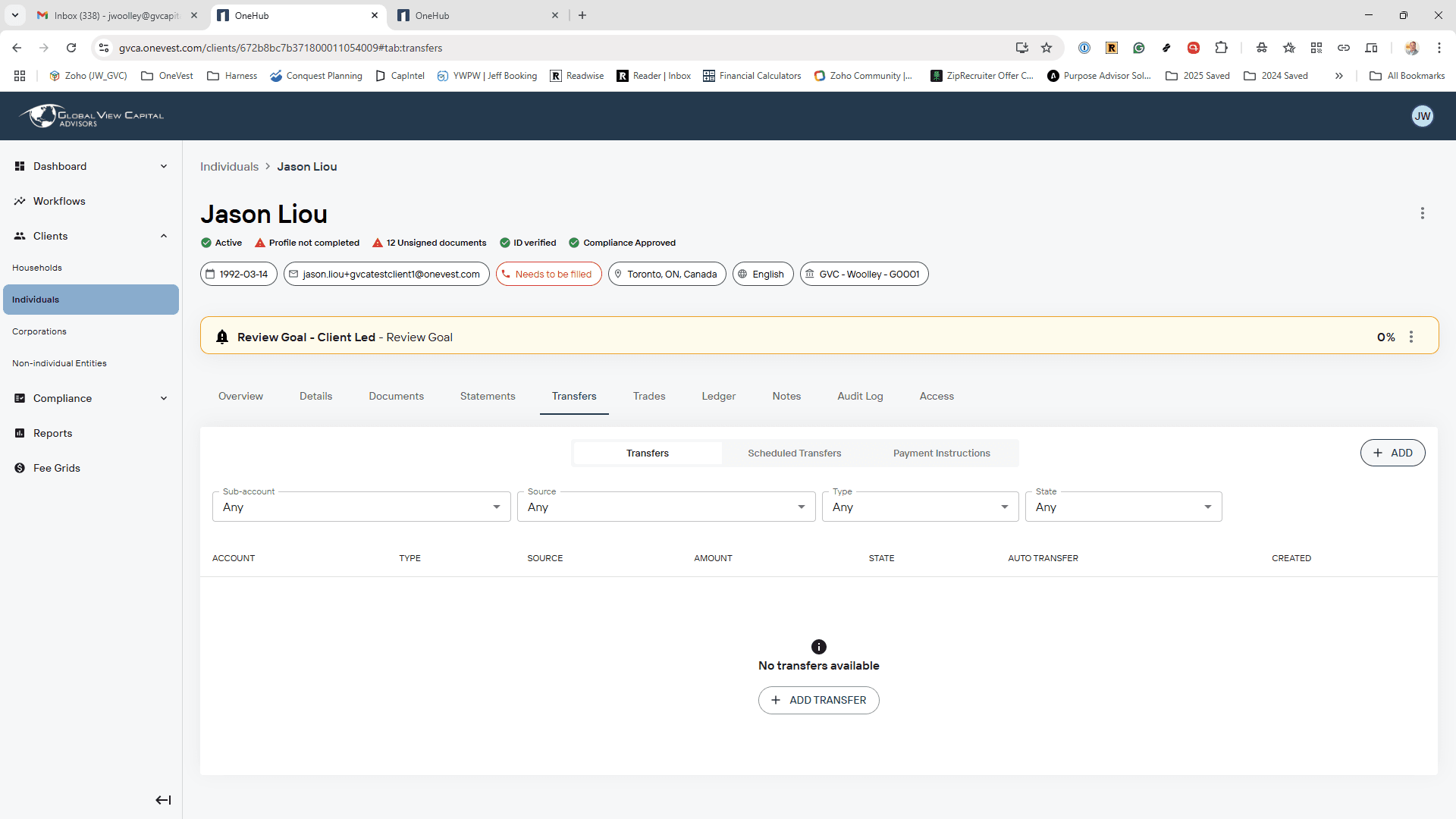The image size is (1456, 819).
Task: Open the client options kebab menu
Action: (x=1422, y=213)
